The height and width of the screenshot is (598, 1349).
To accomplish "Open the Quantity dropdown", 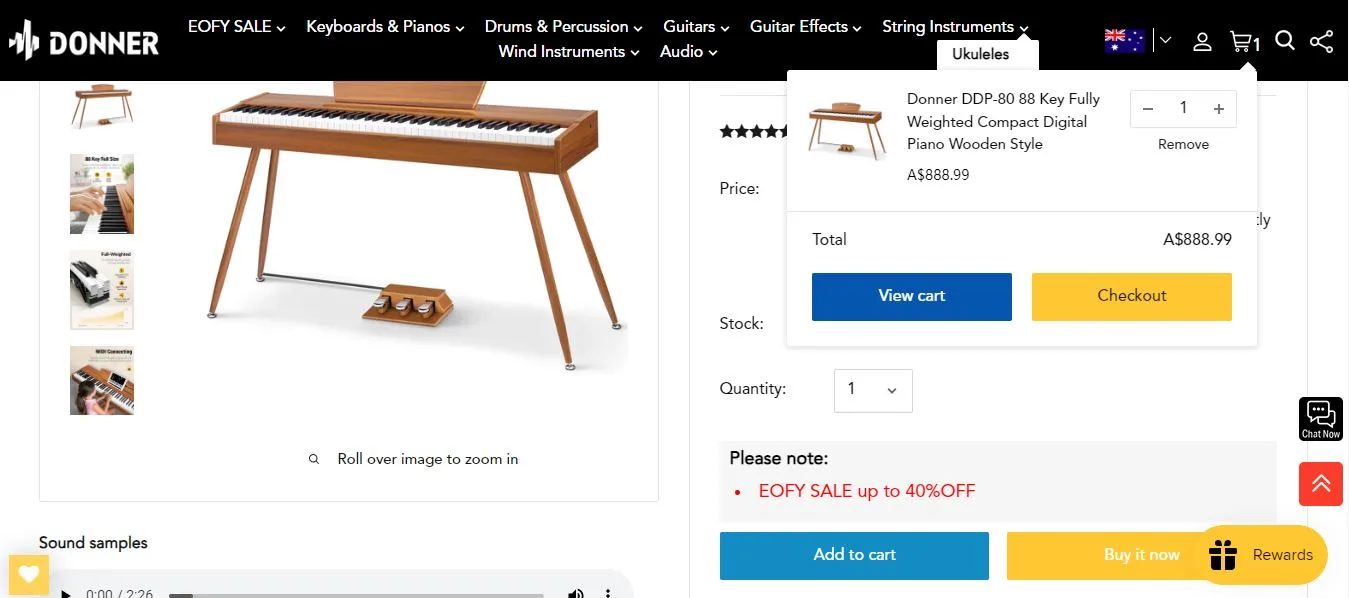I will coord(872,390).
